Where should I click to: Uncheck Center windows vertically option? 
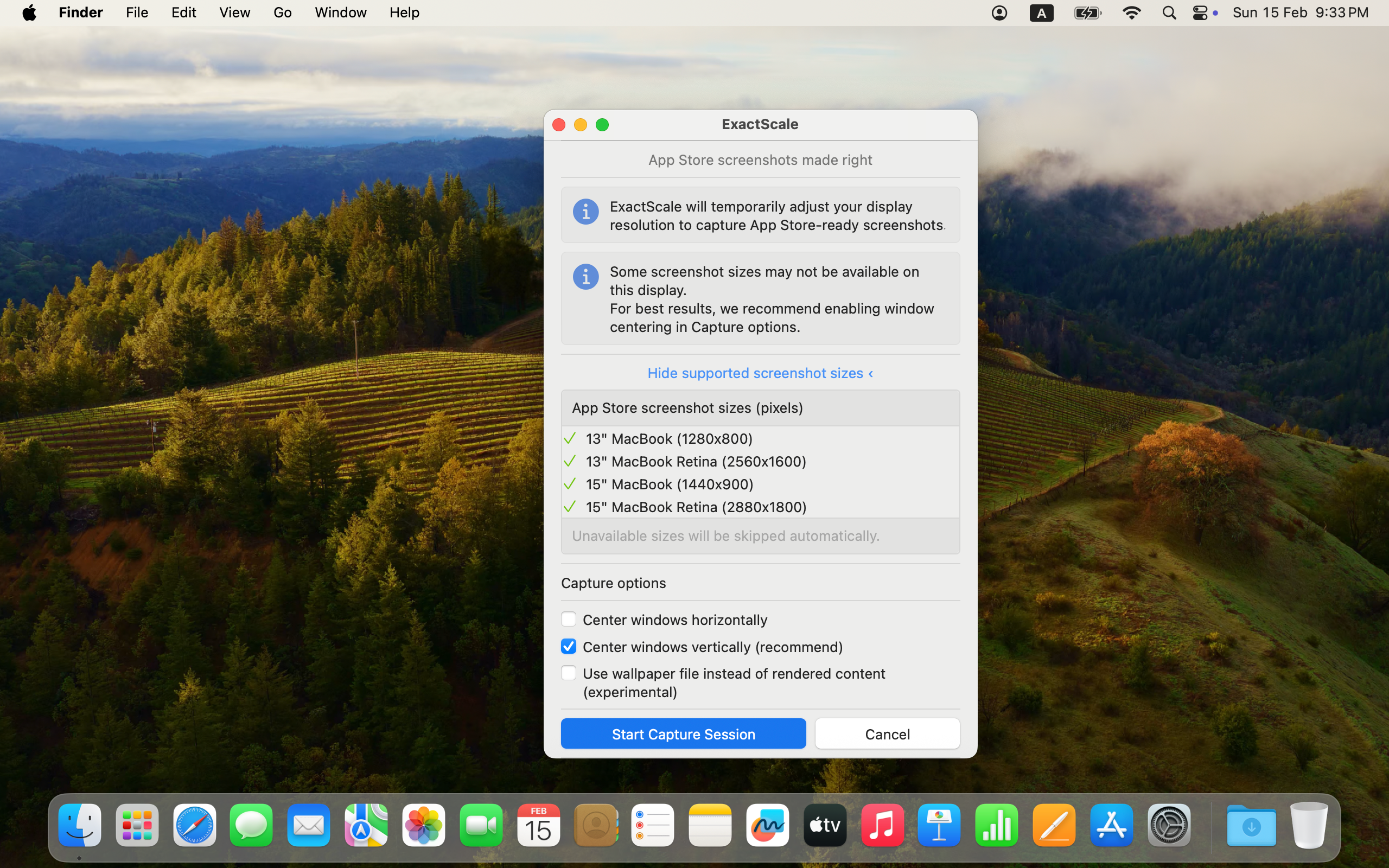[568, 647]
